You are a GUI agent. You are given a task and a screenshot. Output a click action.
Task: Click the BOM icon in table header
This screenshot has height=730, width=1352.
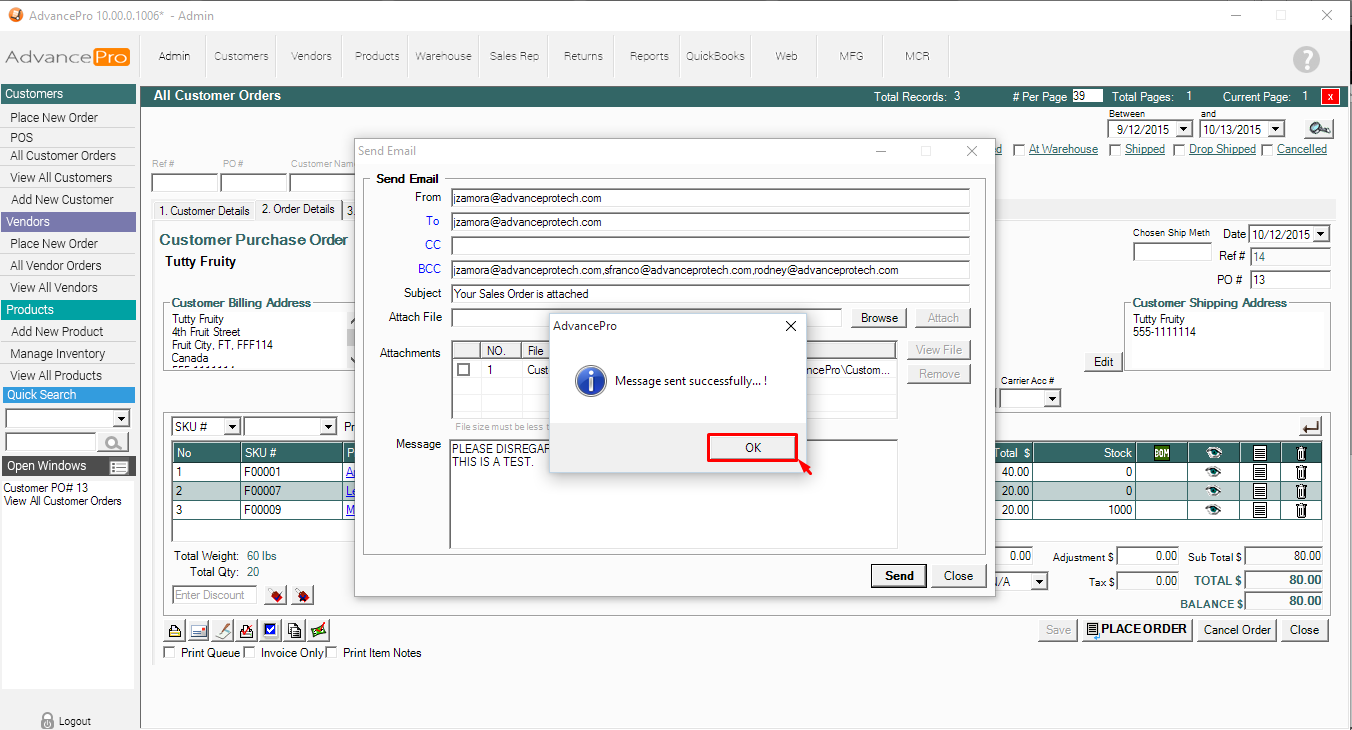point(1162,453)
